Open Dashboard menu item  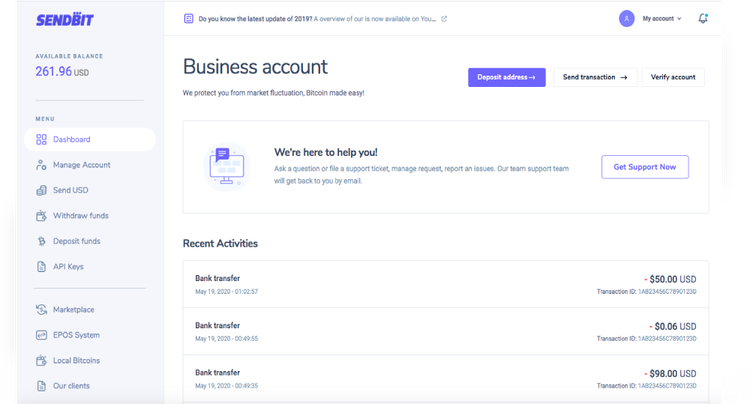click(x=89, y=139)
